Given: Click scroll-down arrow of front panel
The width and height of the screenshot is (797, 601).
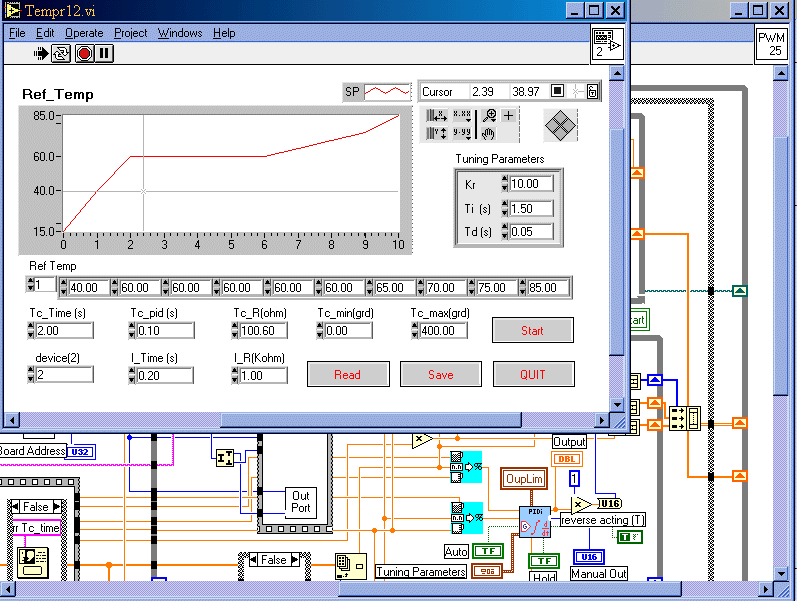Looking at the screenshot, I should click(x=617, y=405).
